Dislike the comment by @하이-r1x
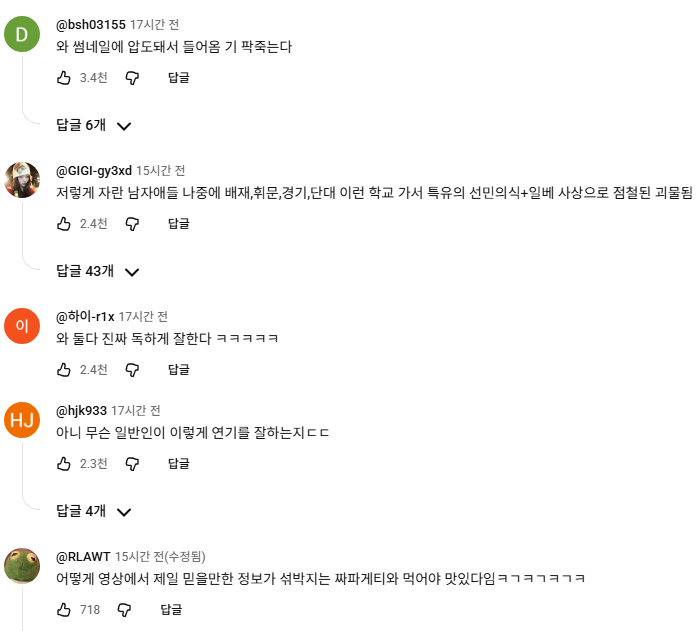Image resolution: width=700 pixels, height=631 pixels. [132, 370]
